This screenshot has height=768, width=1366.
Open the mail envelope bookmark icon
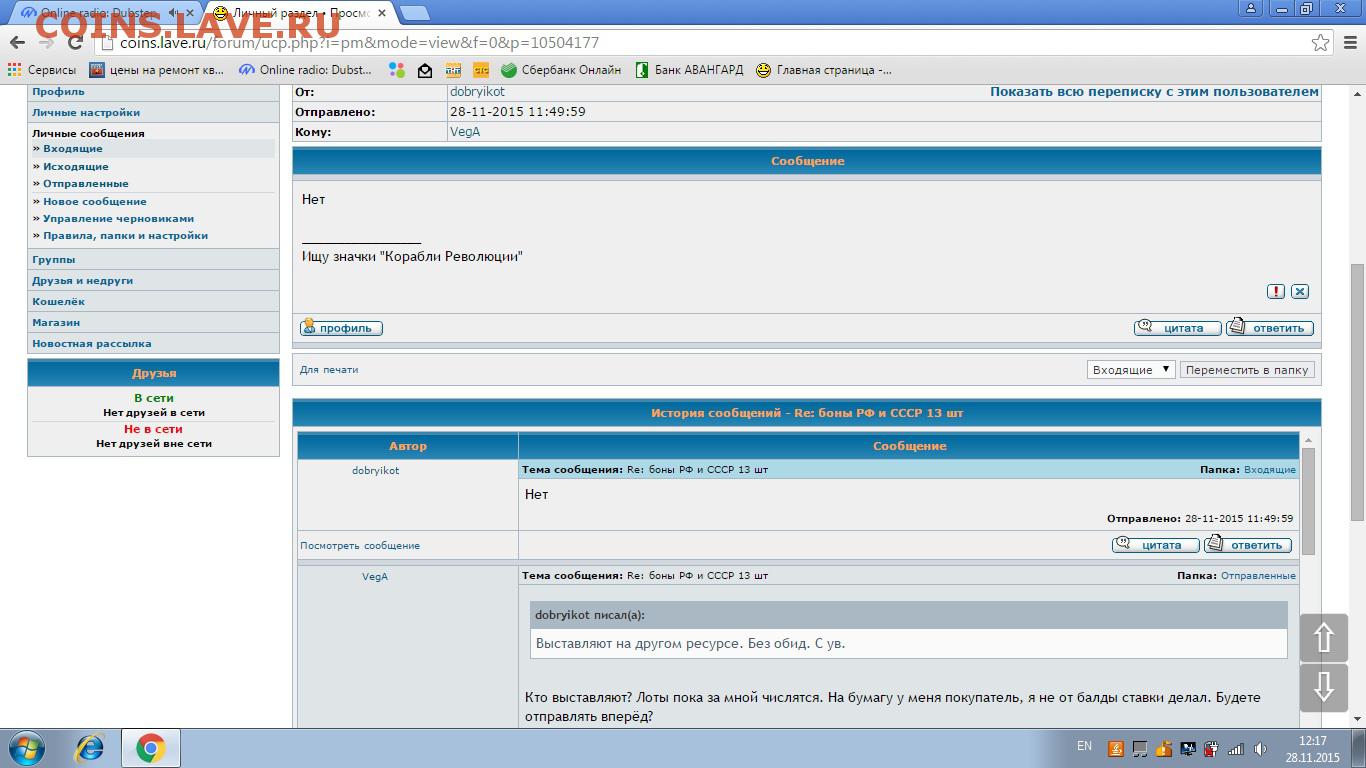(425, 70)
